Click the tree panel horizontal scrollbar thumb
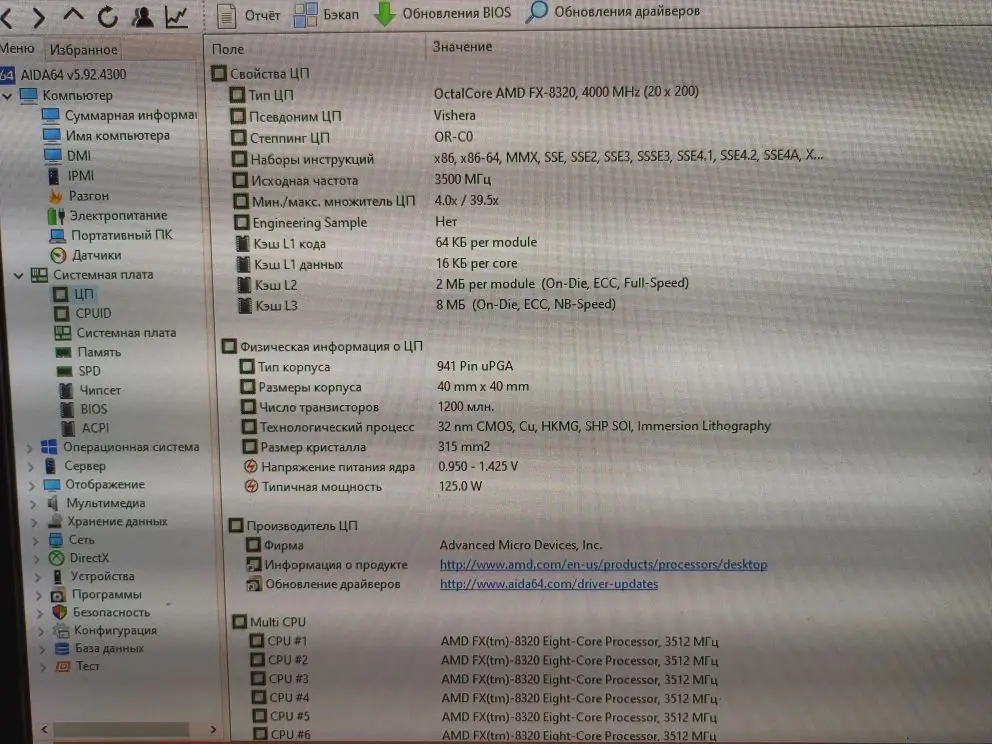This screenshot has height=744, width=992. pos(121,729)
